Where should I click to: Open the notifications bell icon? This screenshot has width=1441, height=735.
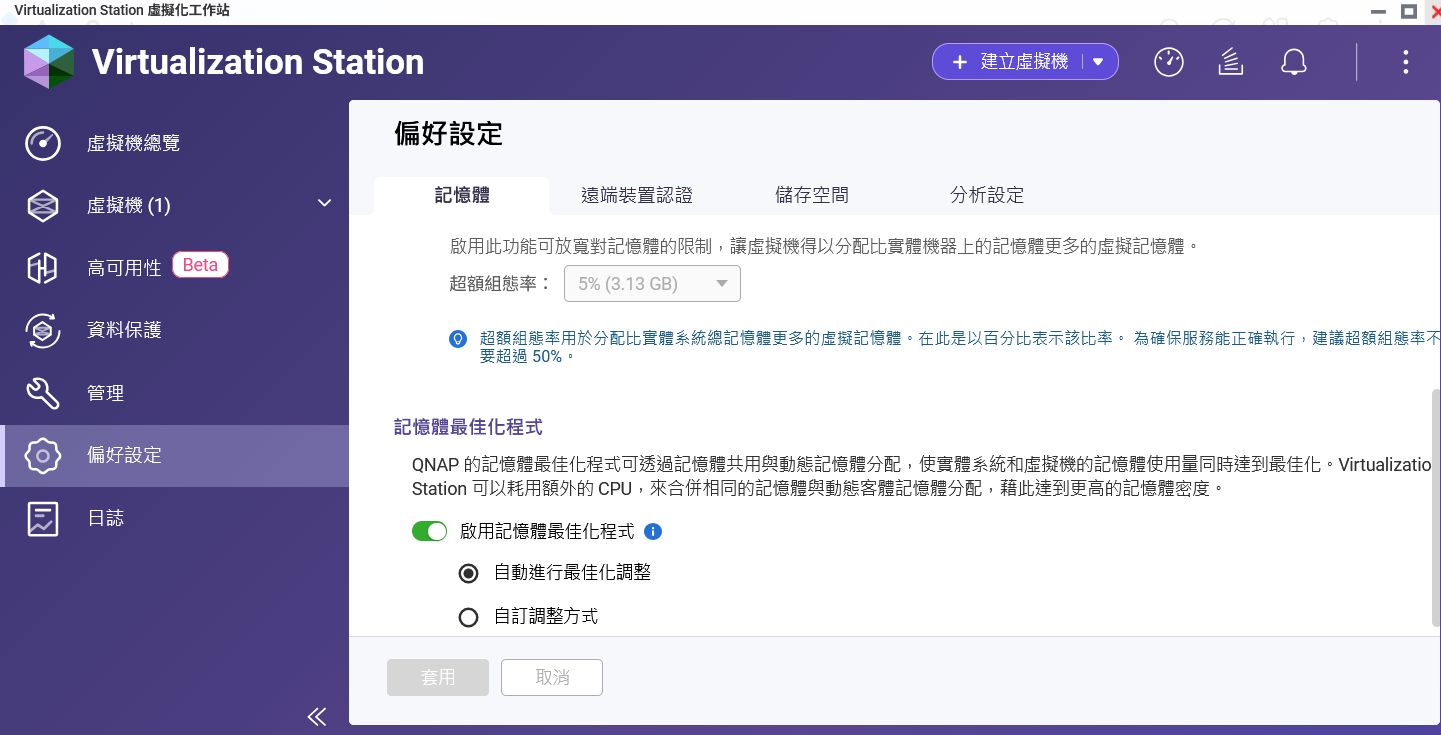coord(1294,62)
